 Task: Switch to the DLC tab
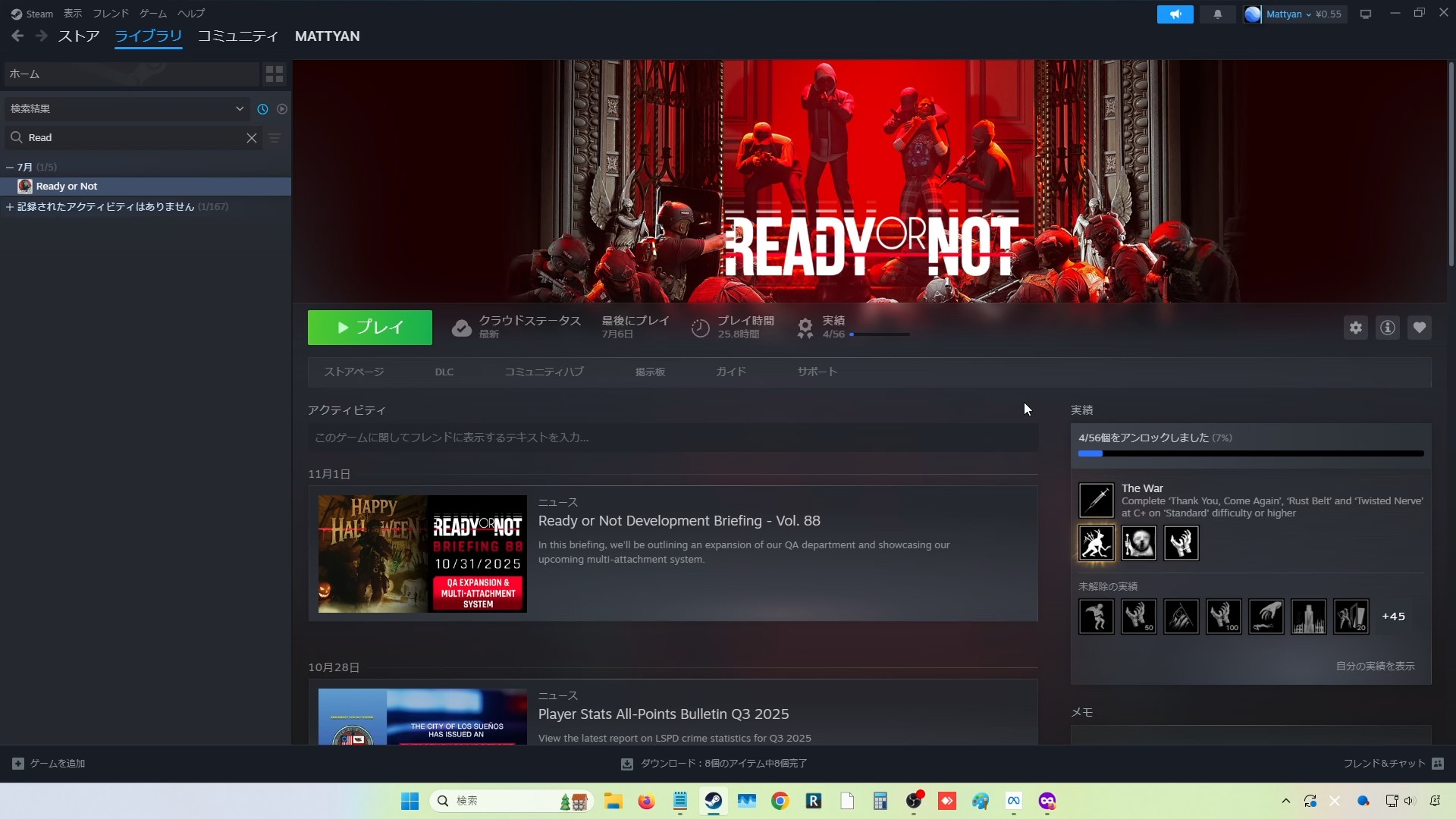pyautogui.click(x=444, y=372)
